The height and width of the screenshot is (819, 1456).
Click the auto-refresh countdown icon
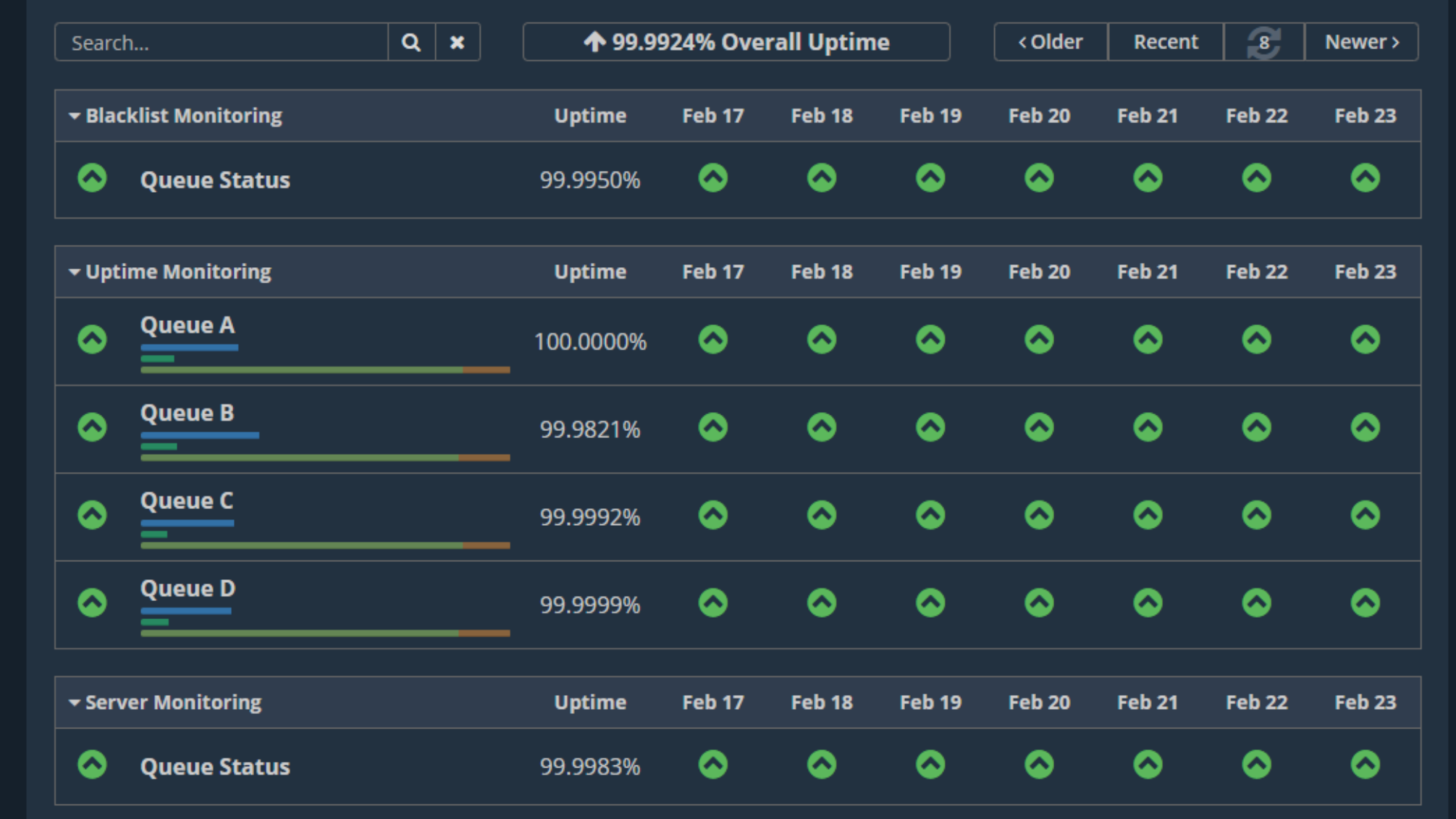pos(1263,43)
